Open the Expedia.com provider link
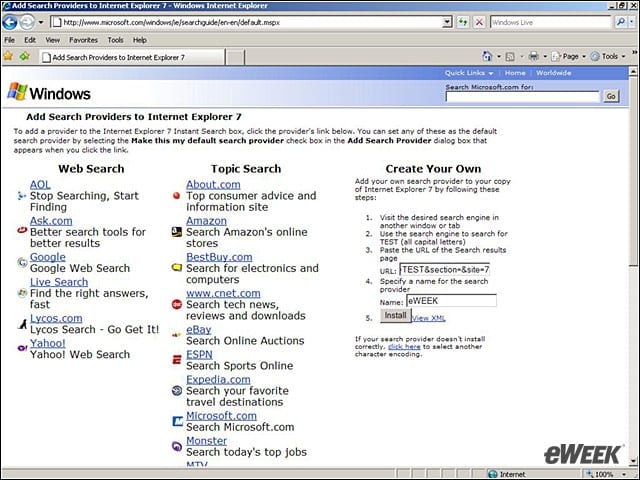Screen dimensions: 640x480 click(x=218, y=380)
